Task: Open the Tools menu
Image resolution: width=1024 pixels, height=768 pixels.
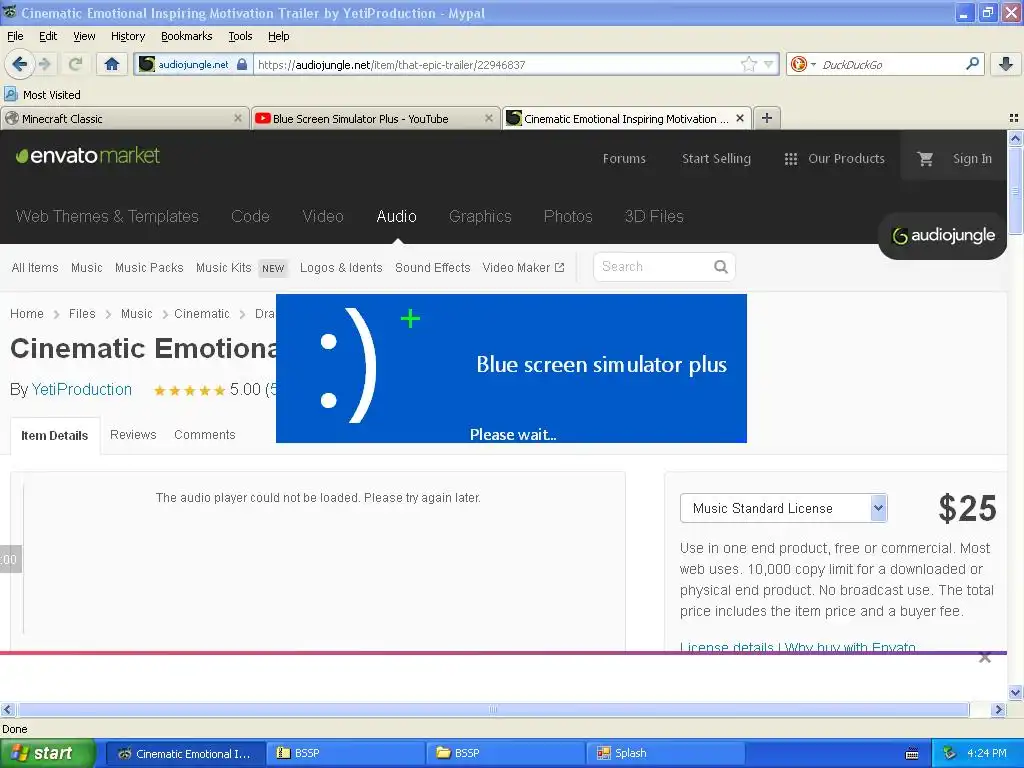Action: [x=240, y=36]
